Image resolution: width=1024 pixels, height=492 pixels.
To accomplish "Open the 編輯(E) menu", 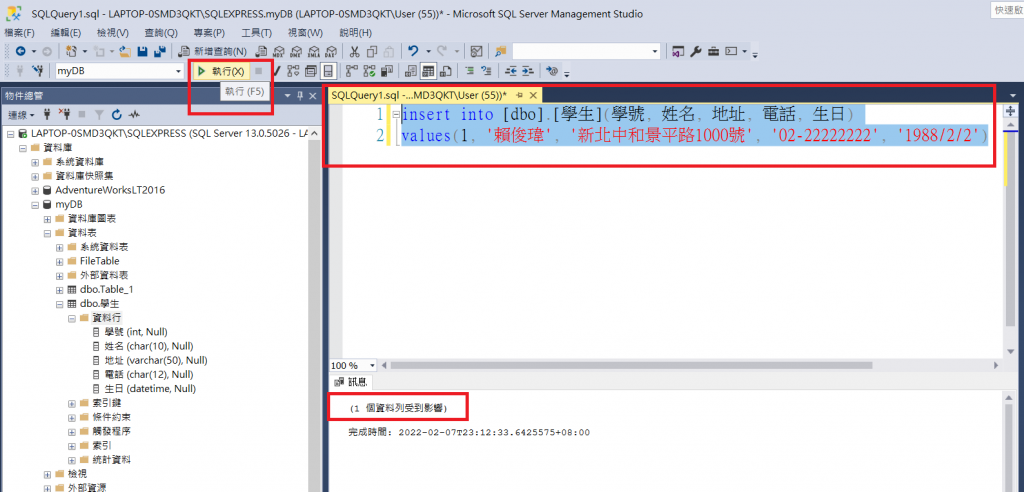I will click(66, 33).
